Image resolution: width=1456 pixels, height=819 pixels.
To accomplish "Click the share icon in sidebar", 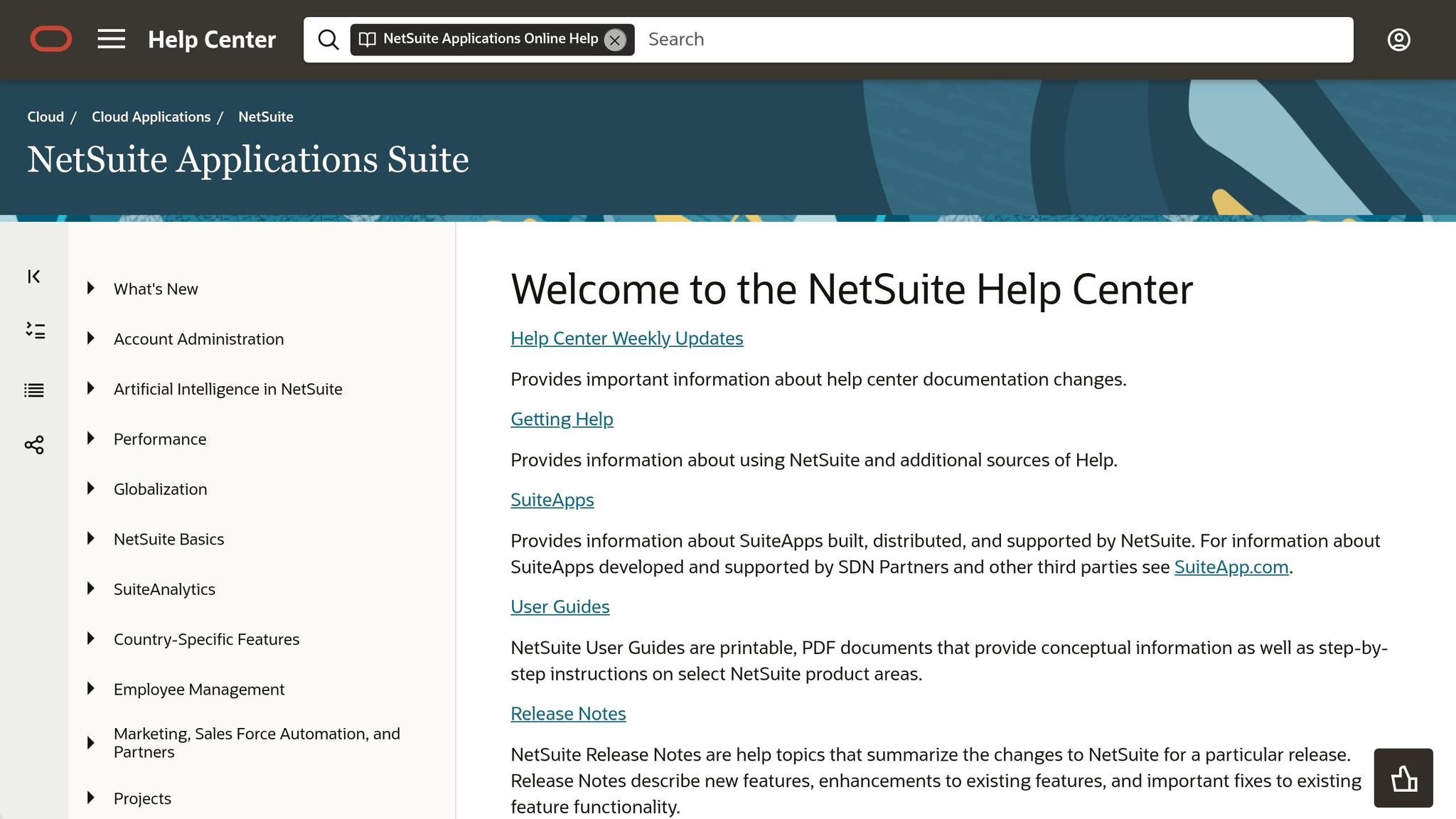I will coord(33,444).
